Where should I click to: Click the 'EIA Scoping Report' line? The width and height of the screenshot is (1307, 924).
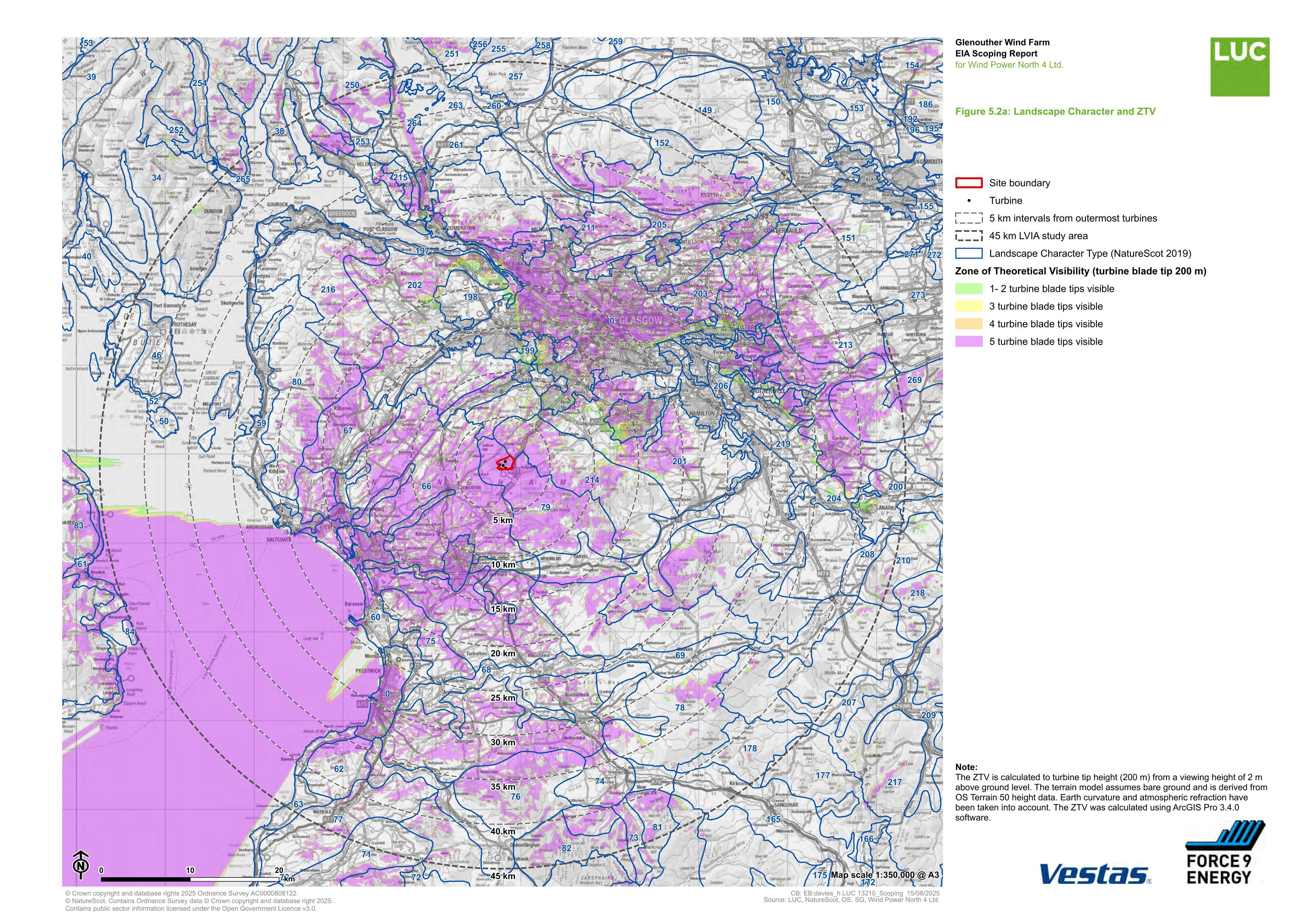996,54
